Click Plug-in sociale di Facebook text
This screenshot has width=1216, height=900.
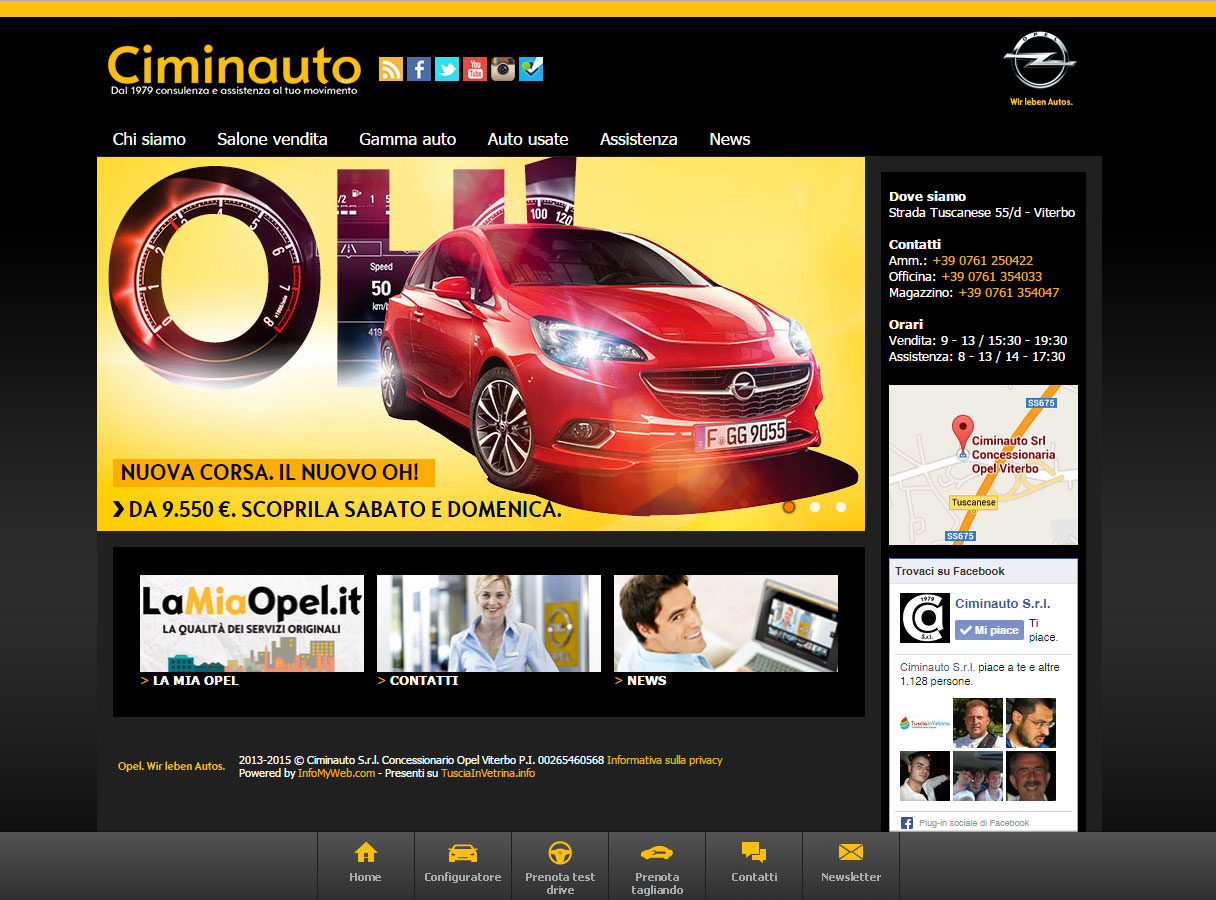pyautogui.click(x=974, y=823)
